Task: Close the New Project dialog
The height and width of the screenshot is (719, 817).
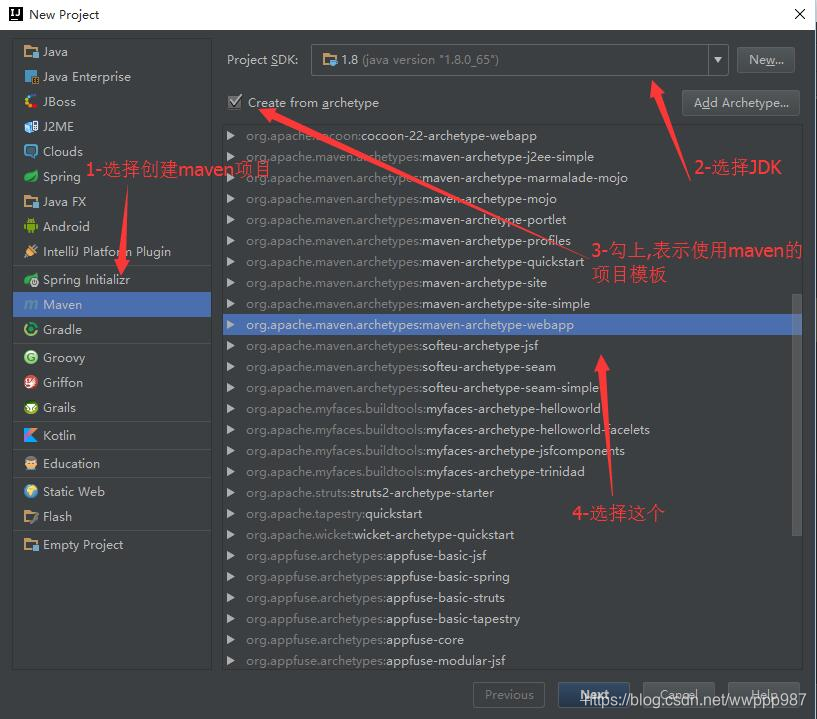Action: tap(800, 14)
